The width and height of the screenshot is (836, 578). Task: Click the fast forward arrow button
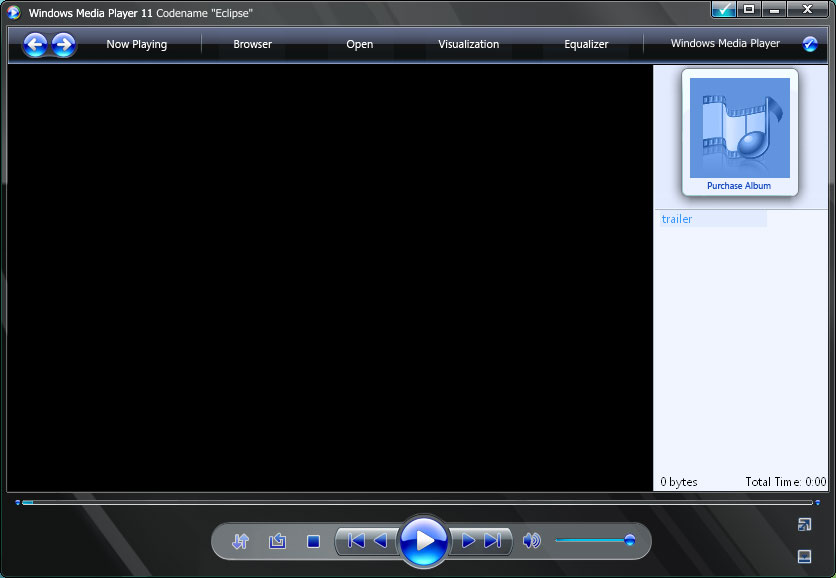tap(468, 541)
